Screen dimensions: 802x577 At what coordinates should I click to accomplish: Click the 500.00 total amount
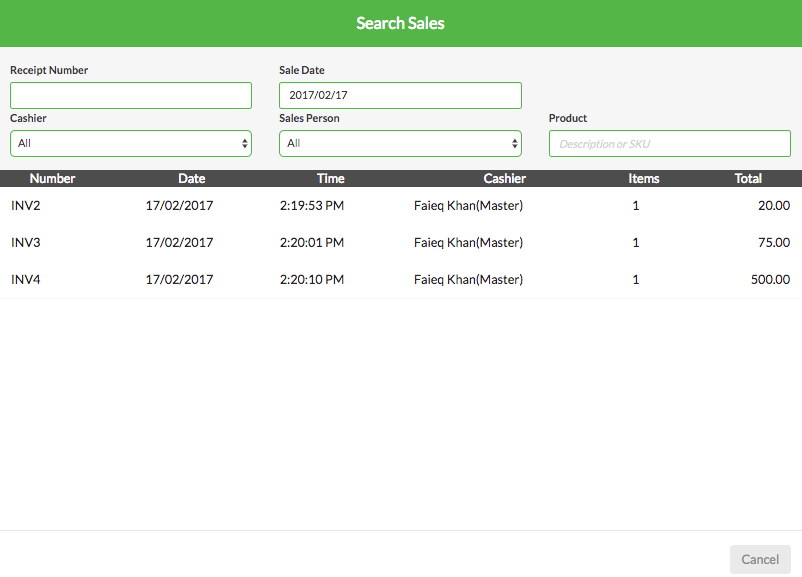[770, 279]
